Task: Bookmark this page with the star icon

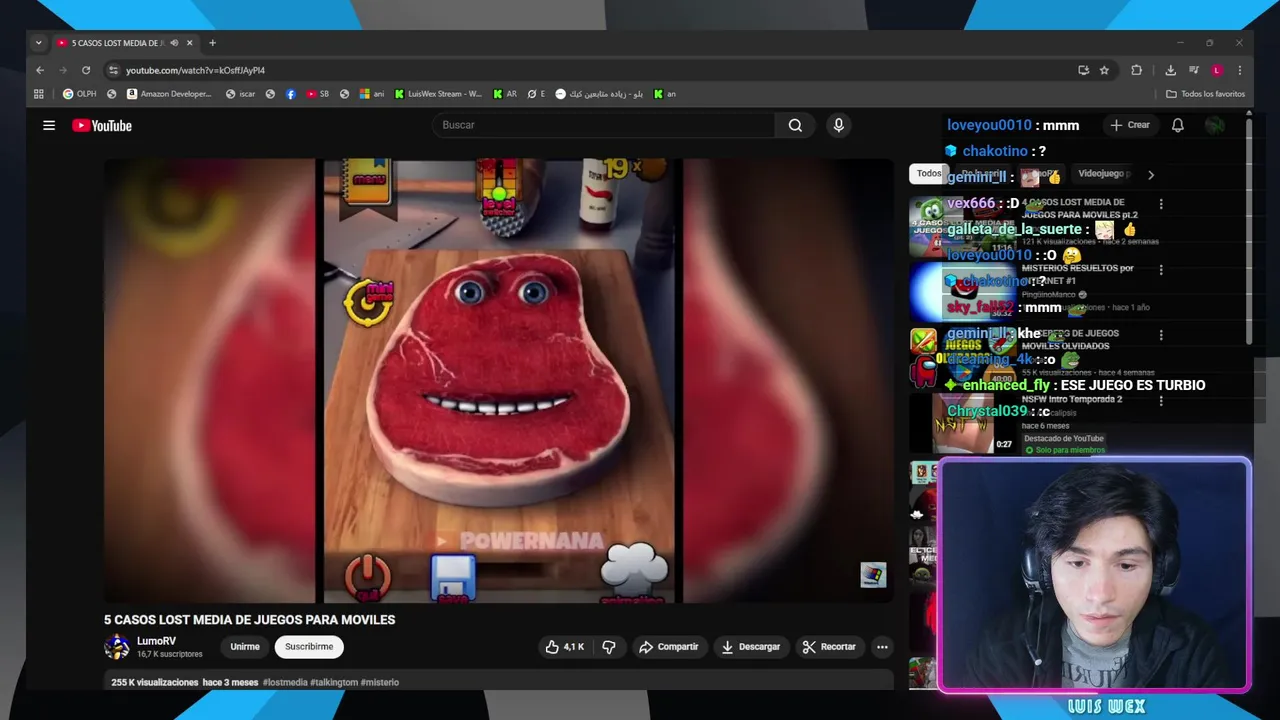Action: pyautogui.click(x=1104, y=70)
